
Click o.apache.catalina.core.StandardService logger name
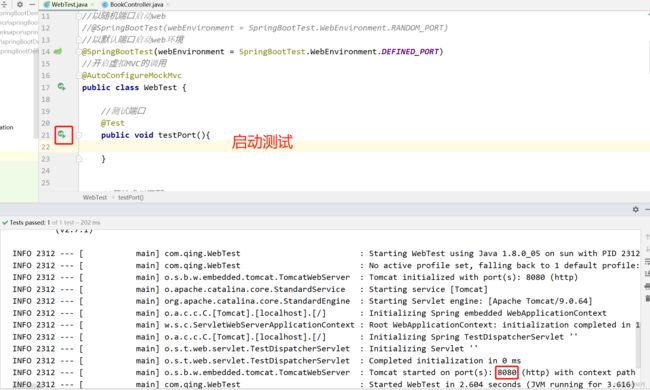pyautogui.click(x=255, y=289)
